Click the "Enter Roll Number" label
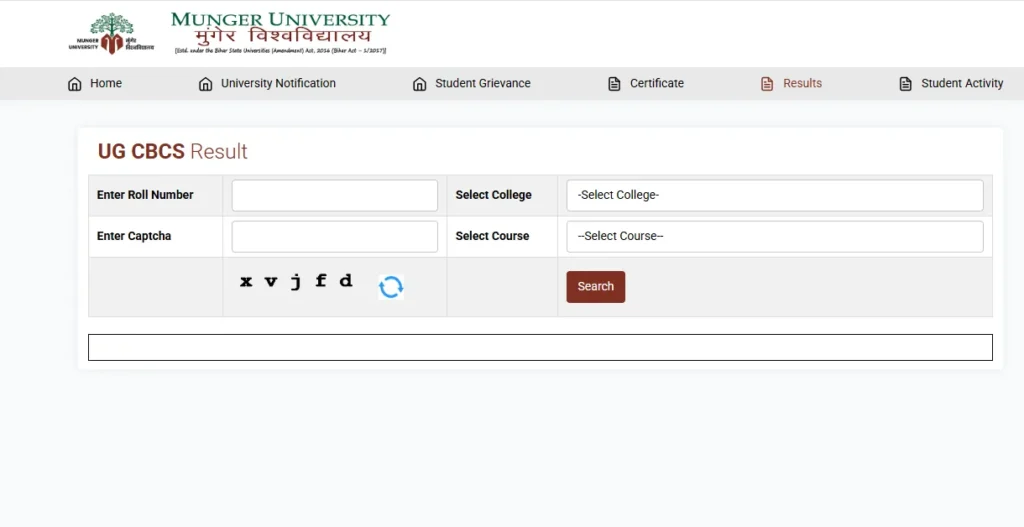 click(145, 195)
